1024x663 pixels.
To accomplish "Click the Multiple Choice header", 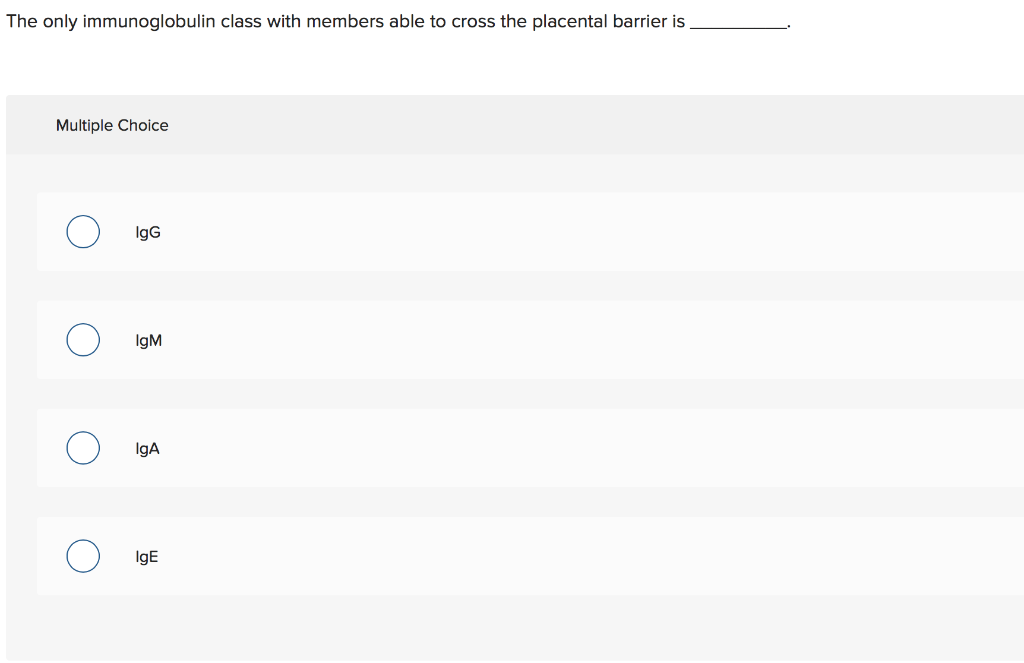I will click(112, 125).
